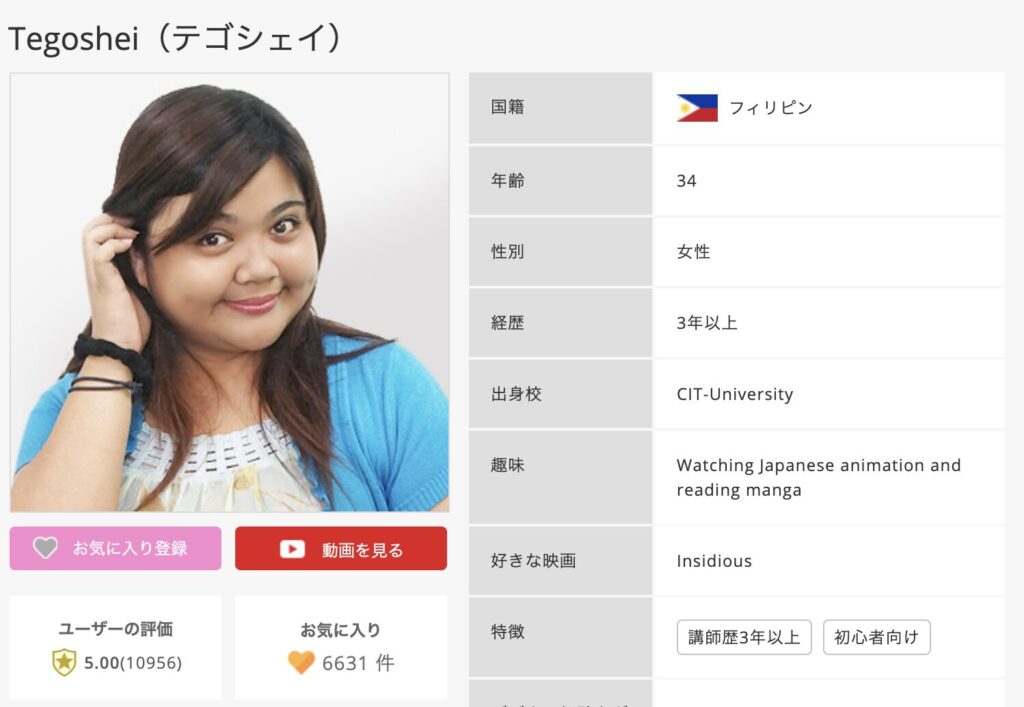This screenshot has width=1024, height=707.
Task: Click the フィリピン nationality text
Action: pos(771,108)
